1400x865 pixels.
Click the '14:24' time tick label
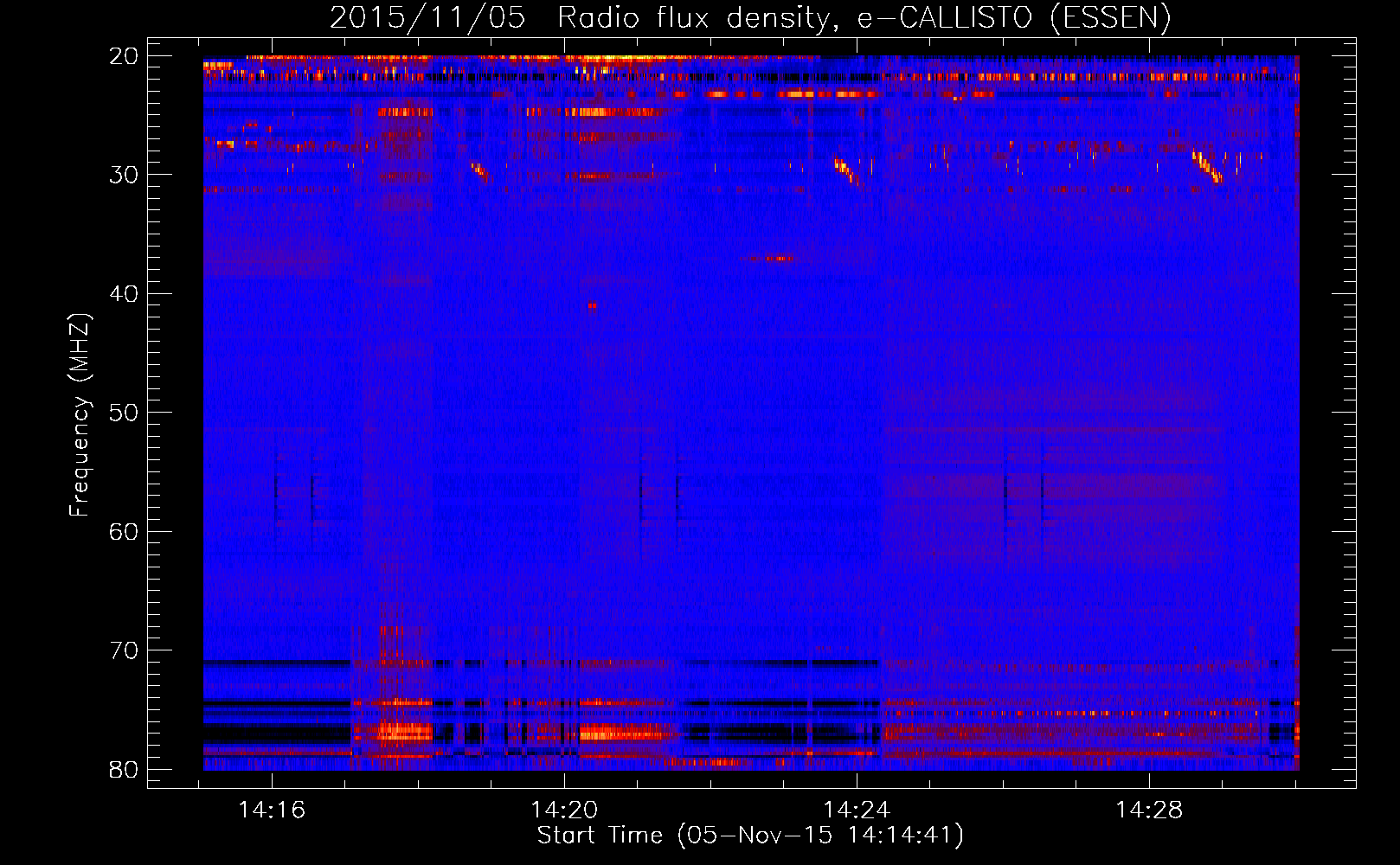point(857,811)
